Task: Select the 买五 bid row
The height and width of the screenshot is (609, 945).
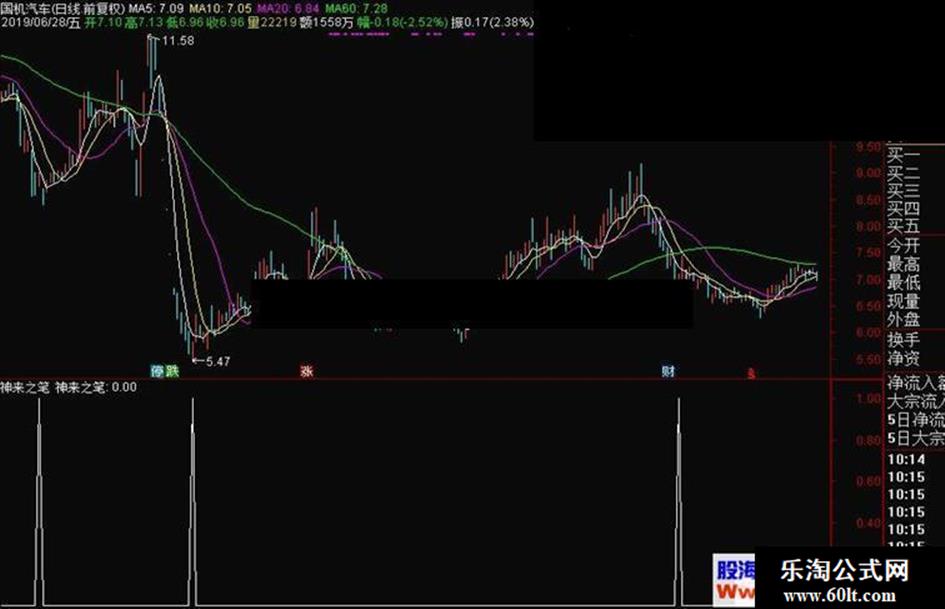Action: click(x=903, y=226)
